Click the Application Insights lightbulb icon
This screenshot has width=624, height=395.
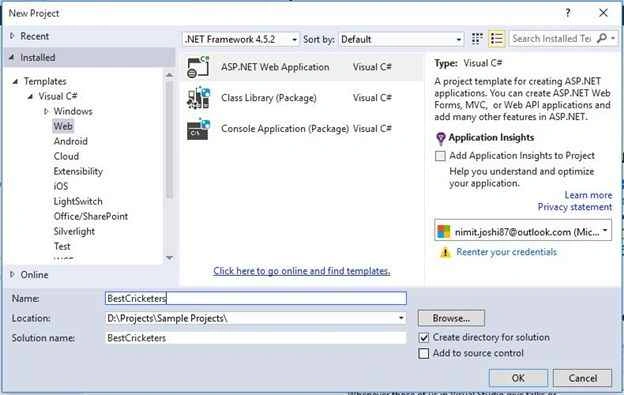pos(441,138)
